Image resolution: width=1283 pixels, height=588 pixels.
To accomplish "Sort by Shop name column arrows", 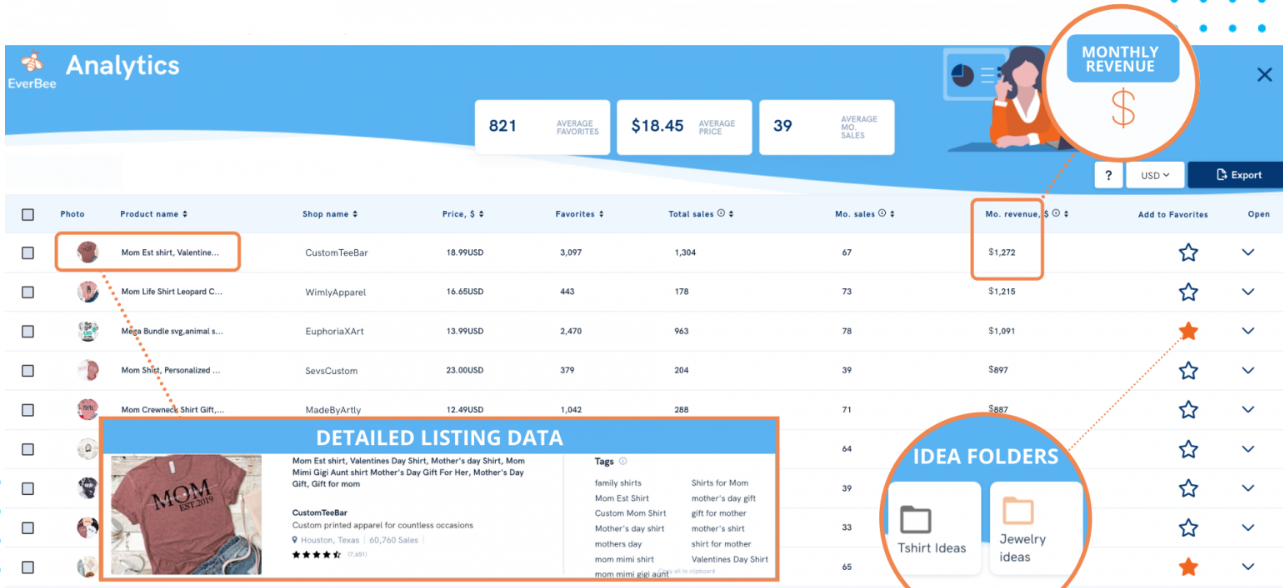I will (354, 214).
